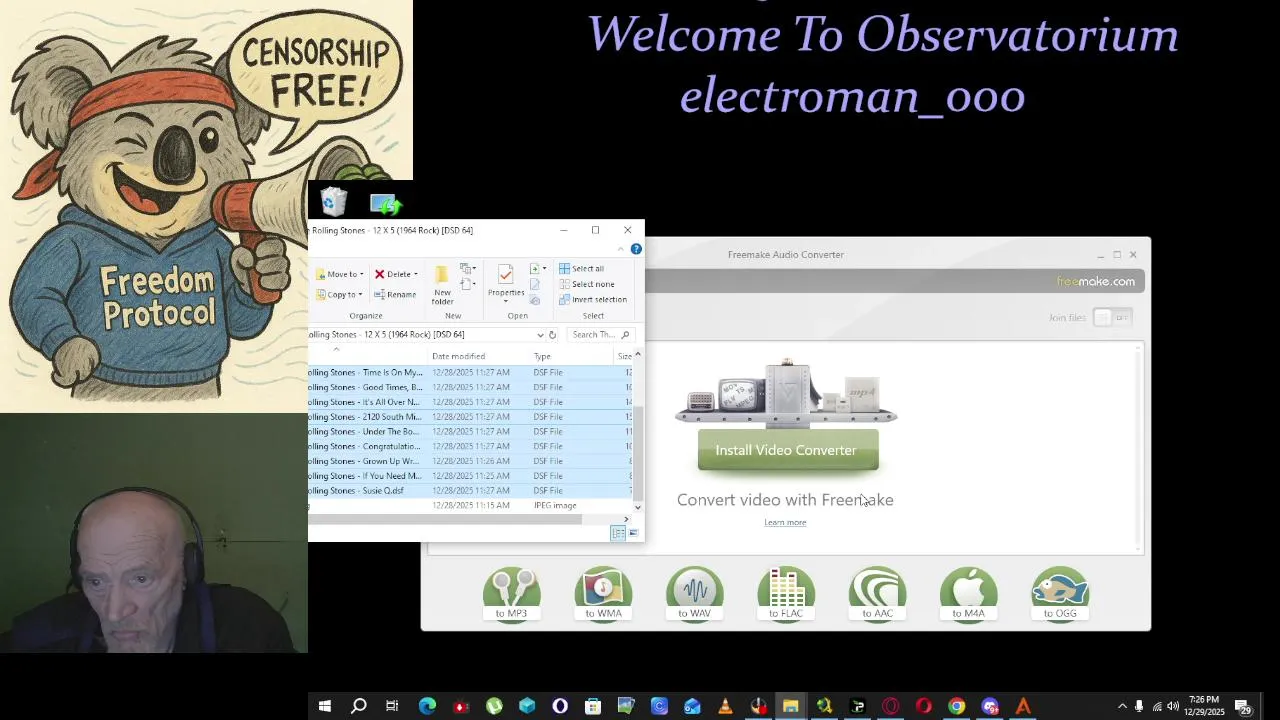Show hidden system tray icons
The image size is (1280, 720).
coord(1122,706)
